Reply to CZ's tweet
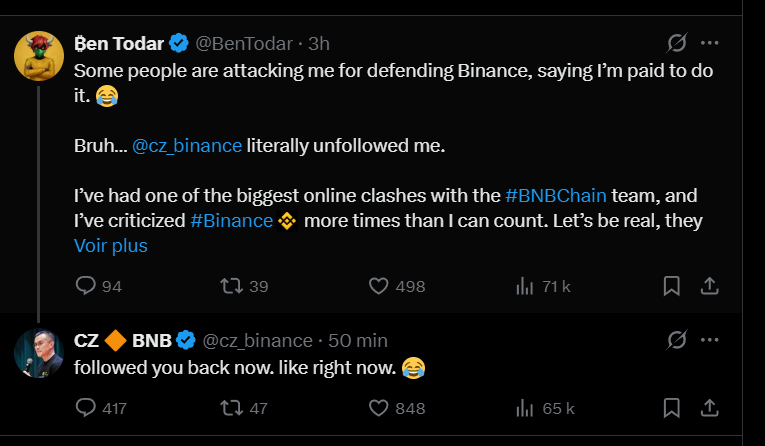 87,408
